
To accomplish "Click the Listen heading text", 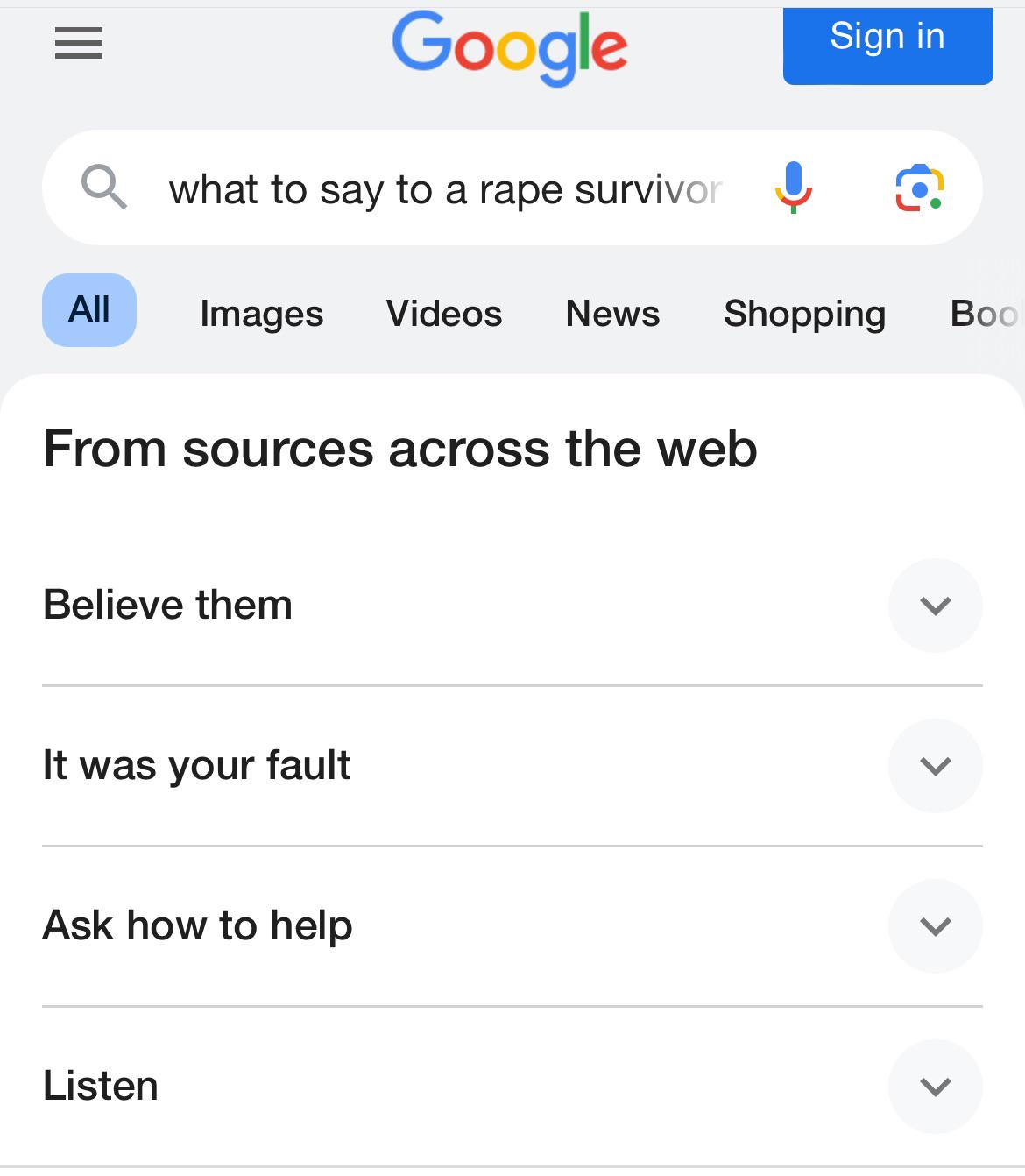I will (101, 1086).
